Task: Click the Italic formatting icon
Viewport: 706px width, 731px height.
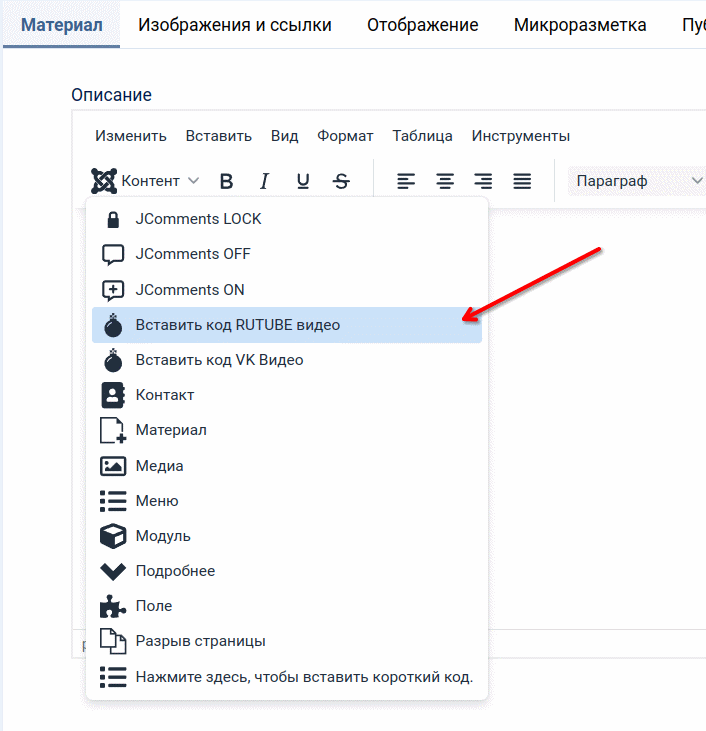Action: (264, 181)
